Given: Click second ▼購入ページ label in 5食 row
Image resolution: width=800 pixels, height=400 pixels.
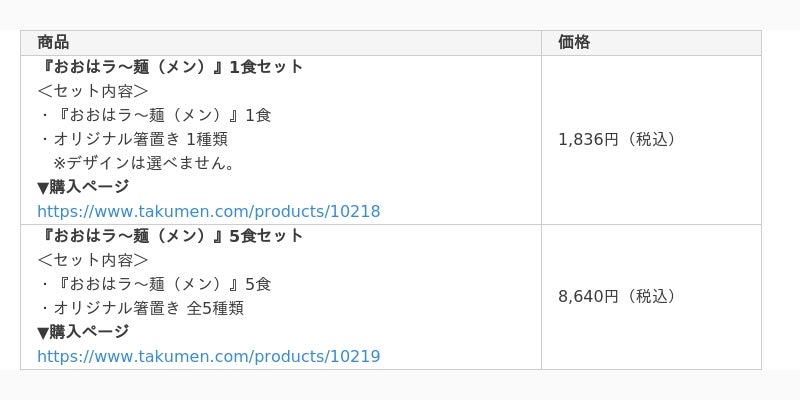Looking at the screenshot, I should (83, 332).
